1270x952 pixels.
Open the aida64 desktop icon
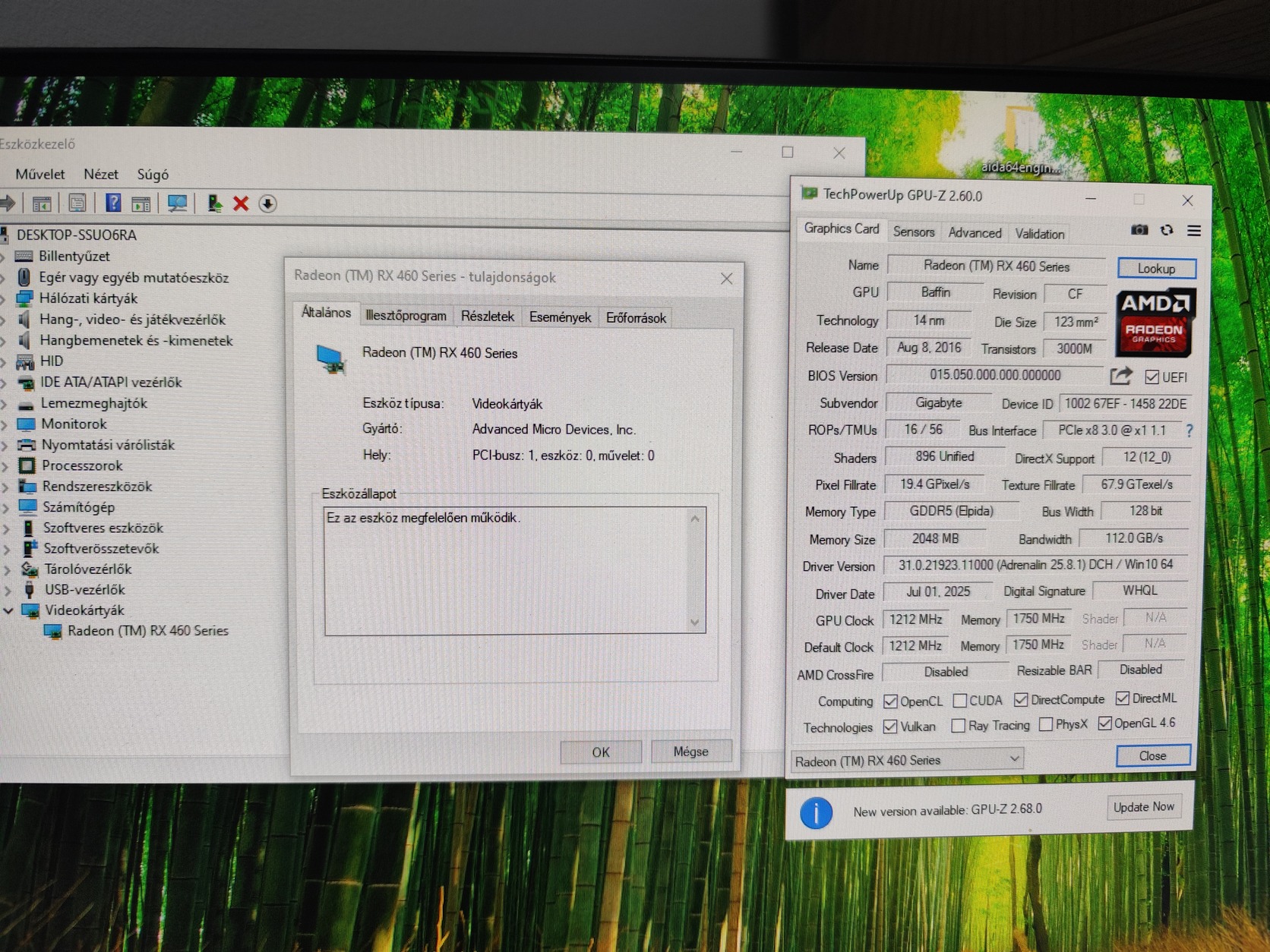(x=1020, y=140)
